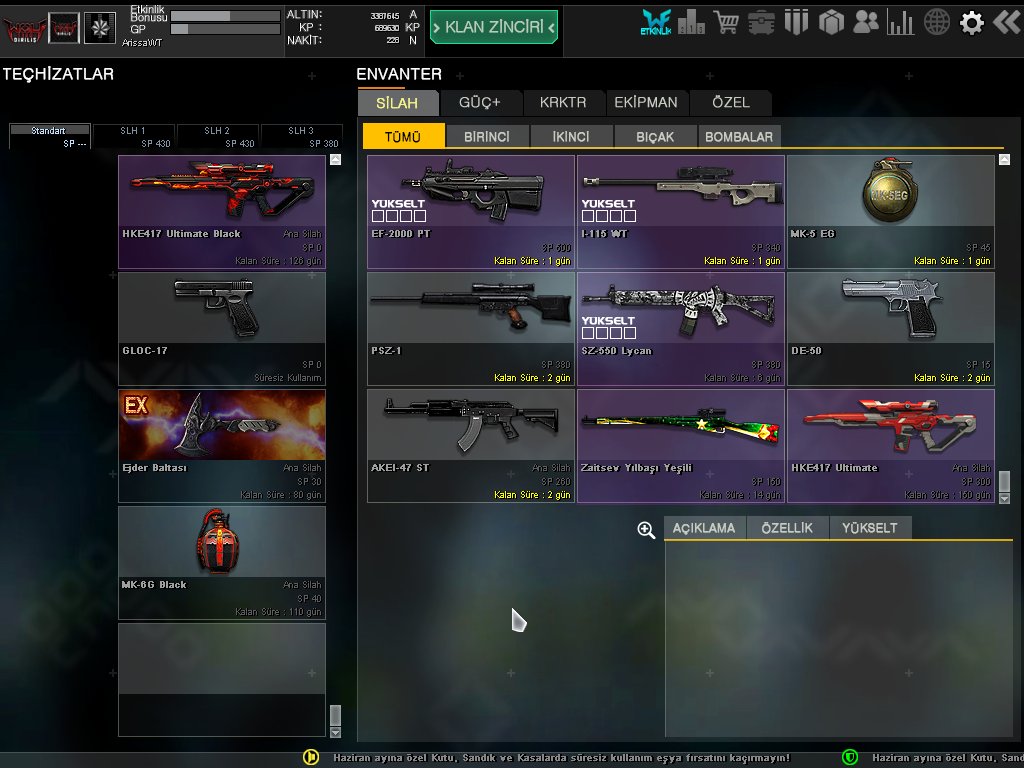1024x768 pixels.
Task: Select MK-5 EG grenade item
Action: click(x=891, y=212)
